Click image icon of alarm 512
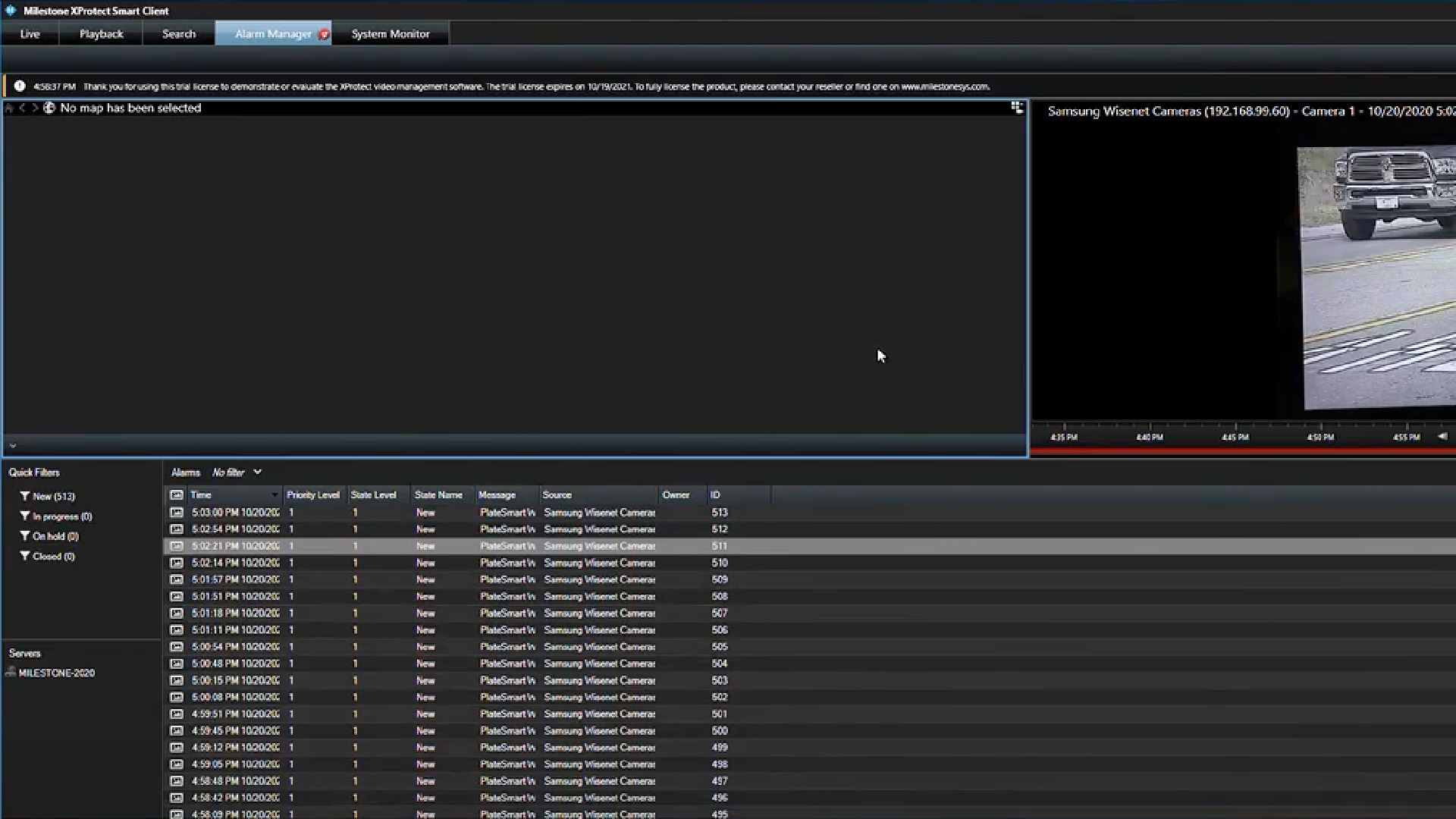 177,529
